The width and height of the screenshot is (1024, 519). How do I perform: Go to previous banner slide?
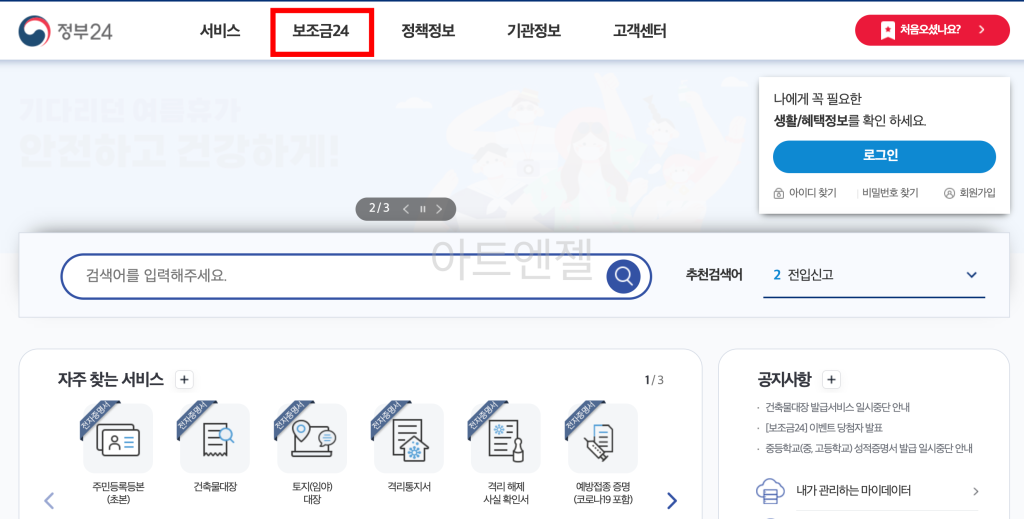pyautogui.click(x=405, y=209)
